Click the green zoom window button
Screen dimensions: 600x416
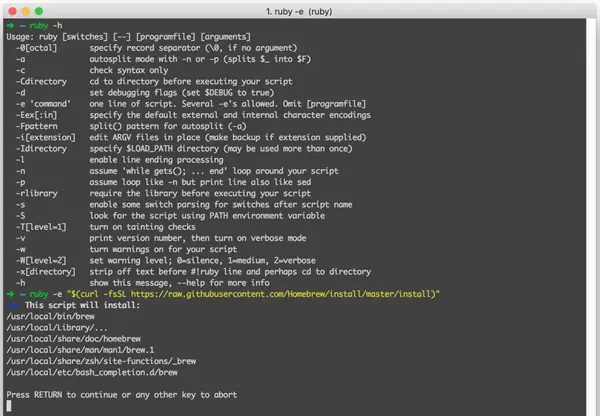(39, 11)
